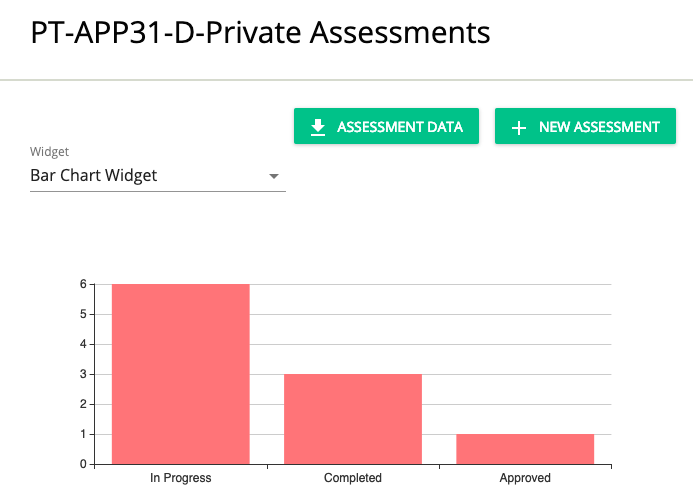Click the y-axis value 3
693x488 pixels.
pos(83,374)
